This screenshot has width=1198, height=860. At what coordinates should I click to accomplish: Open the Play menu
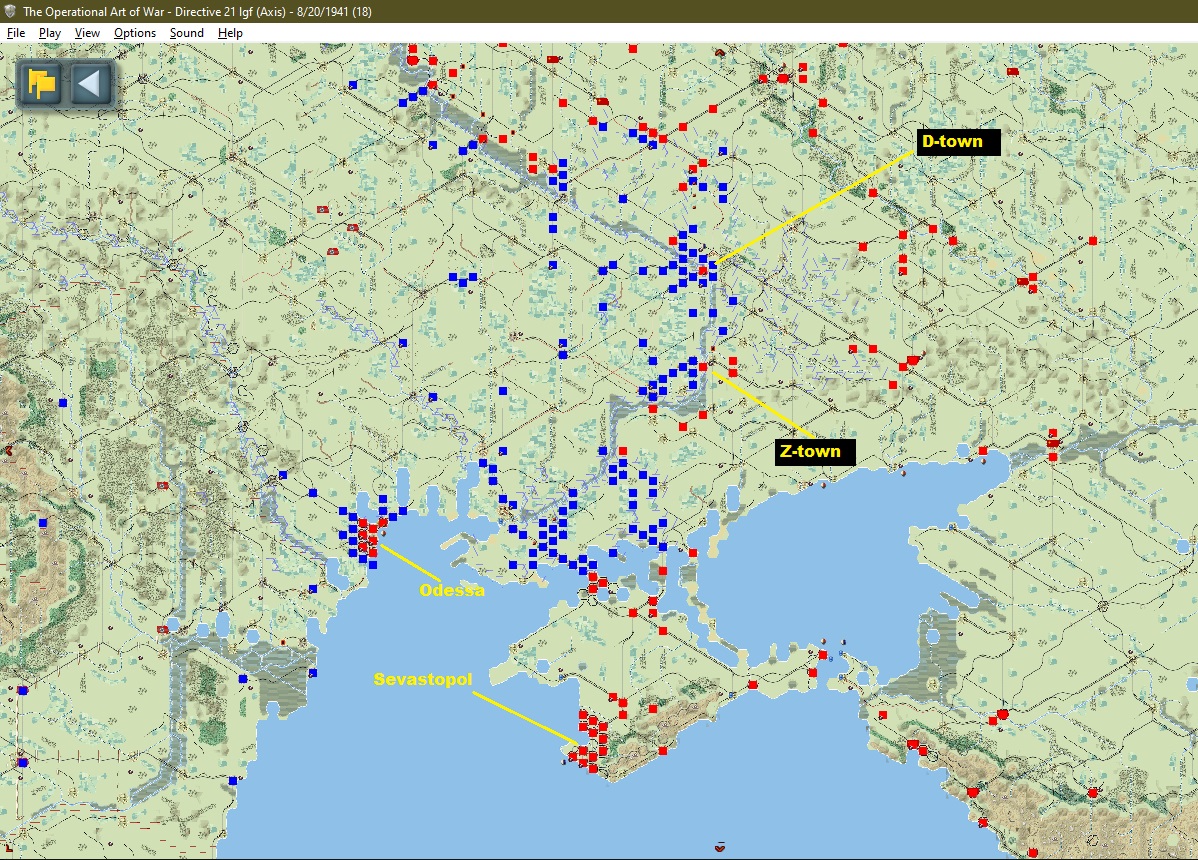coord(50,33)
